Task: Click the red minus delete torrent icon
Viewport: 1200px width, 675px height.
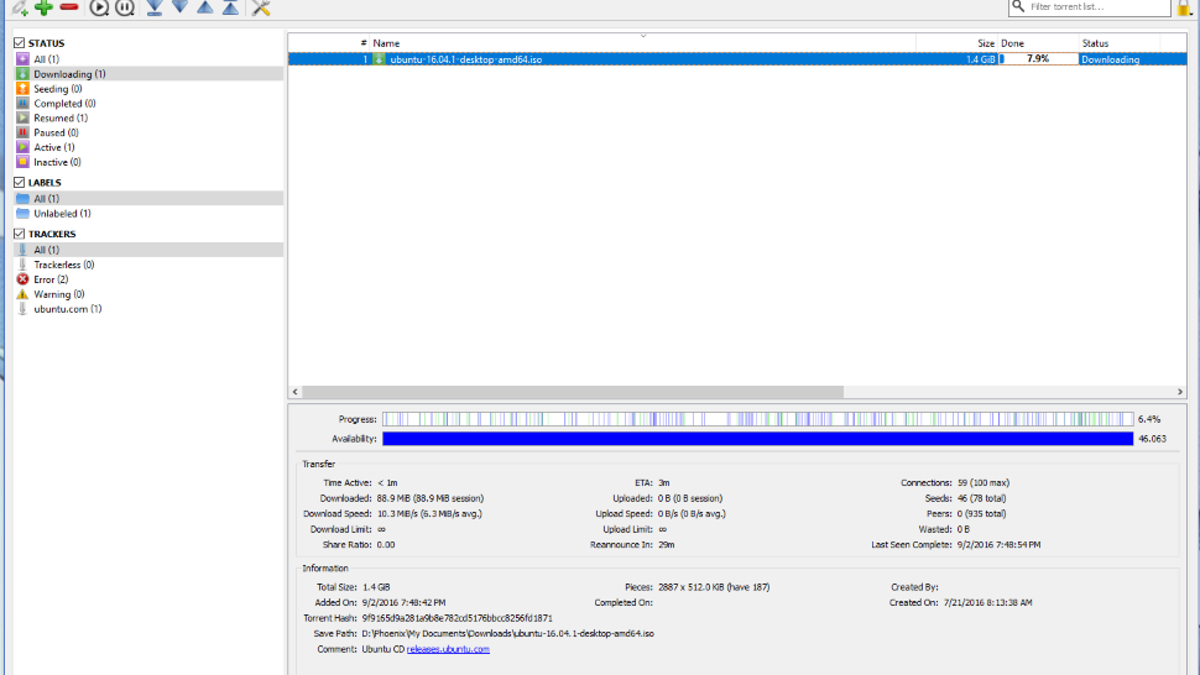Action: (69, 7)
